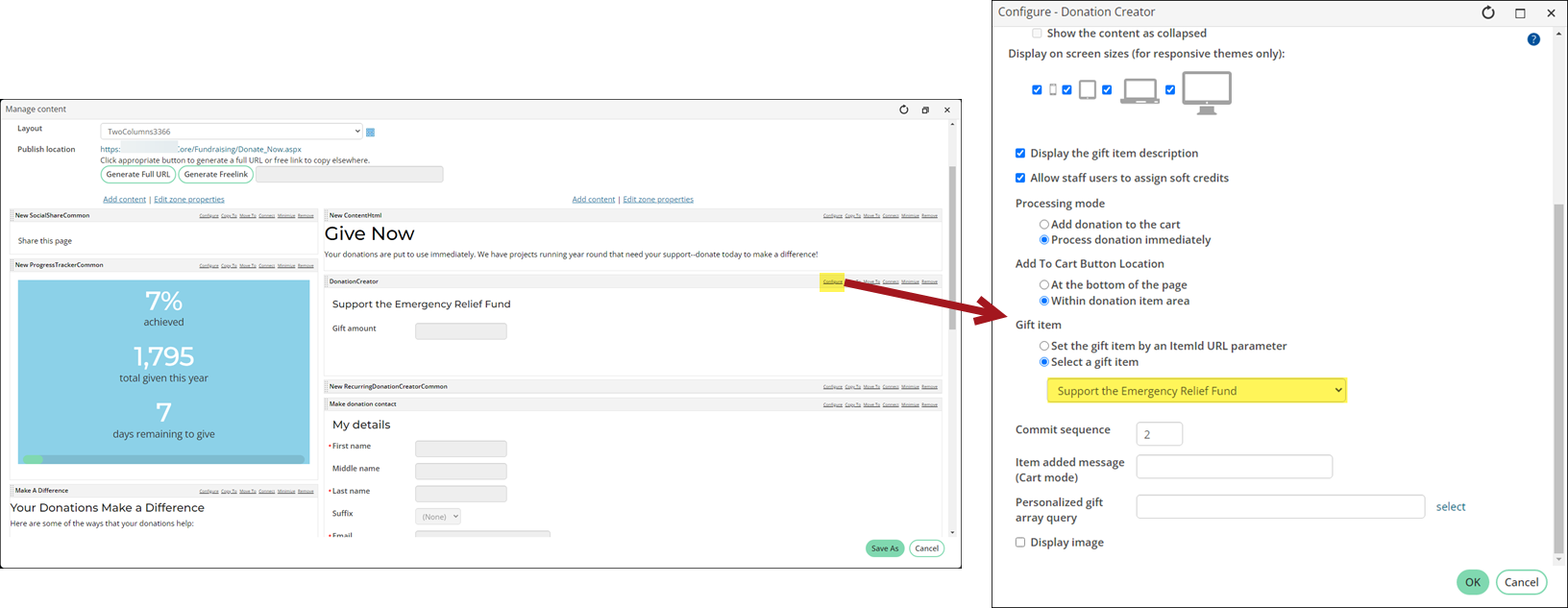The height and width of the screenshot is (608, 1568).
Task: Click Generate Full URL button
Action: pyautogui.click(x=138, y=175)
